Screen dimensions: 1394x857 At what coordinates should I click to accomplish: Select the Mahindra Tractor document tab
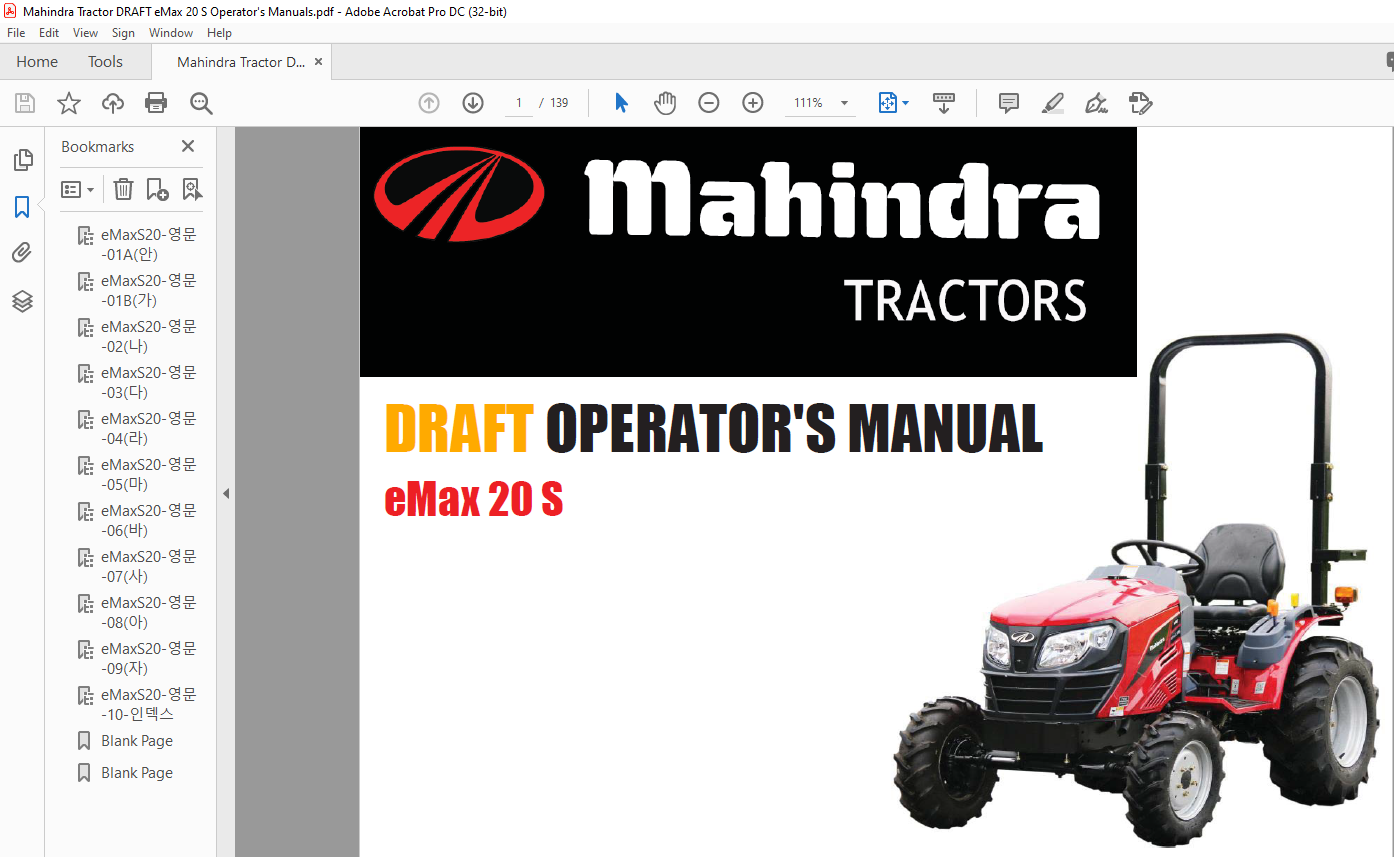click(241, 62)
